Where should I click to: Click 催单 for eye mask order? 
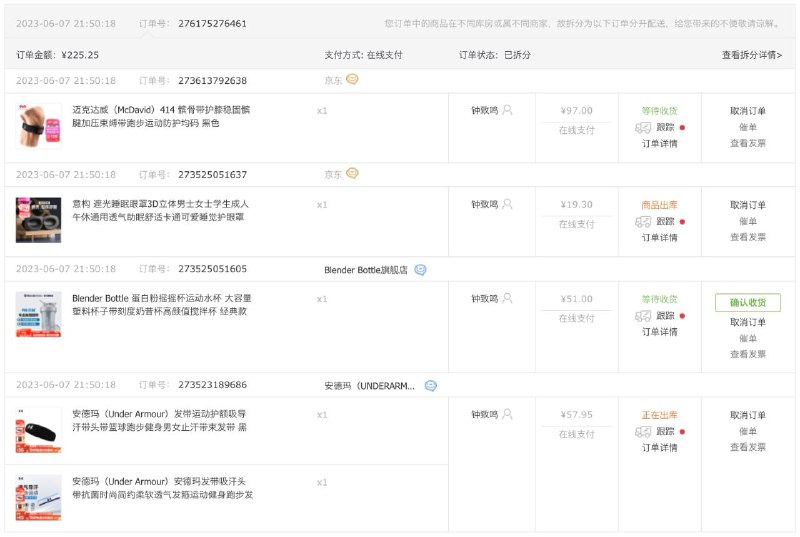point(747,221)
